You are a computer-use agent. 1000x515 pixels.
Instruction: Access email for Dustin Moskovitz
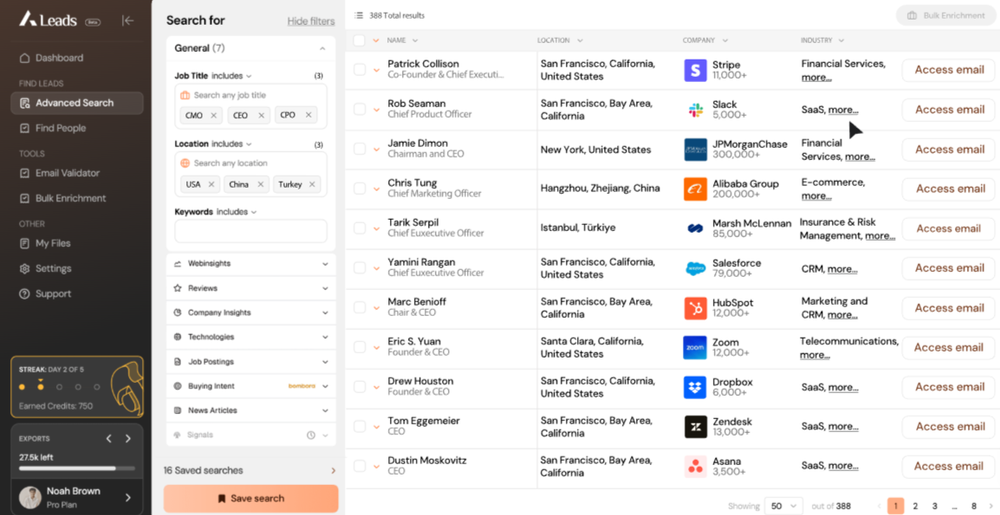coord(949,467)
